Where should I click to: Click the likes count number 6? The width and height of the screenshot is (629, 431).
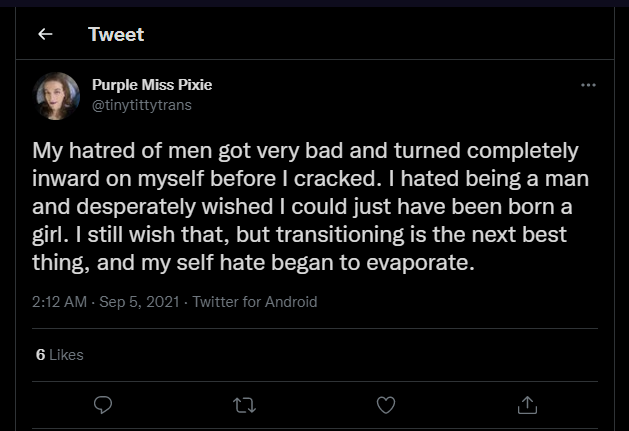pos(40,355)
